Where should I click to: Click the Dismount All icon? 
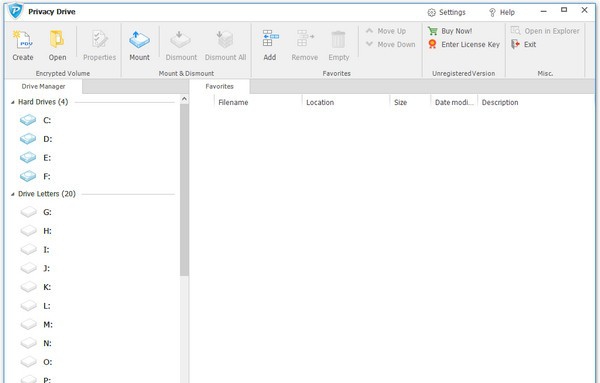click(225, 46)
